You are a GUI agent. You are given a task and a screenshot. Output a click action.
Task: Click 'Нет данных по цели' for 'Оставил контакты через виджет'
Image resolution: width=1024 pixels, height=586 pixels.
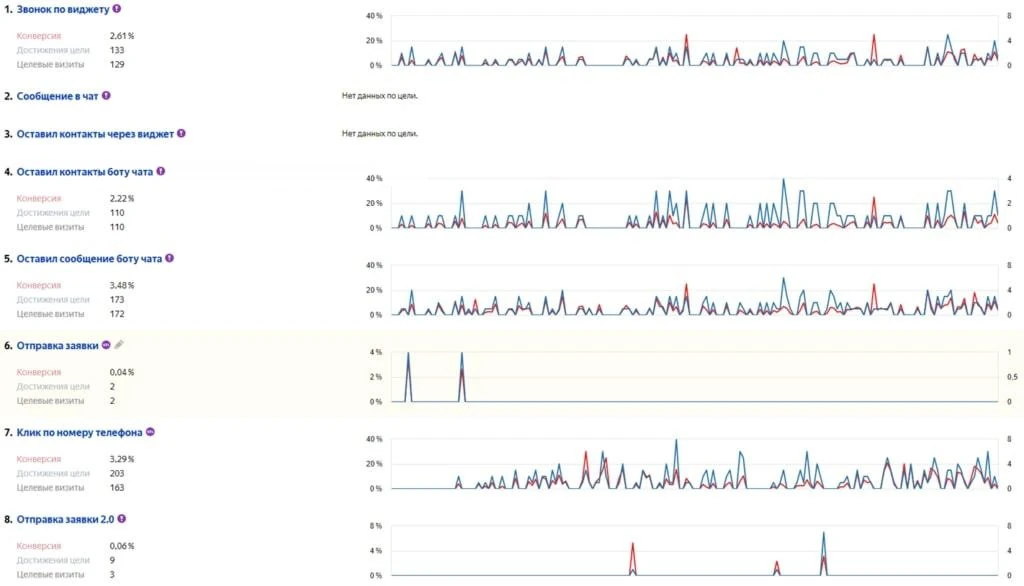(x=379, y=134)
